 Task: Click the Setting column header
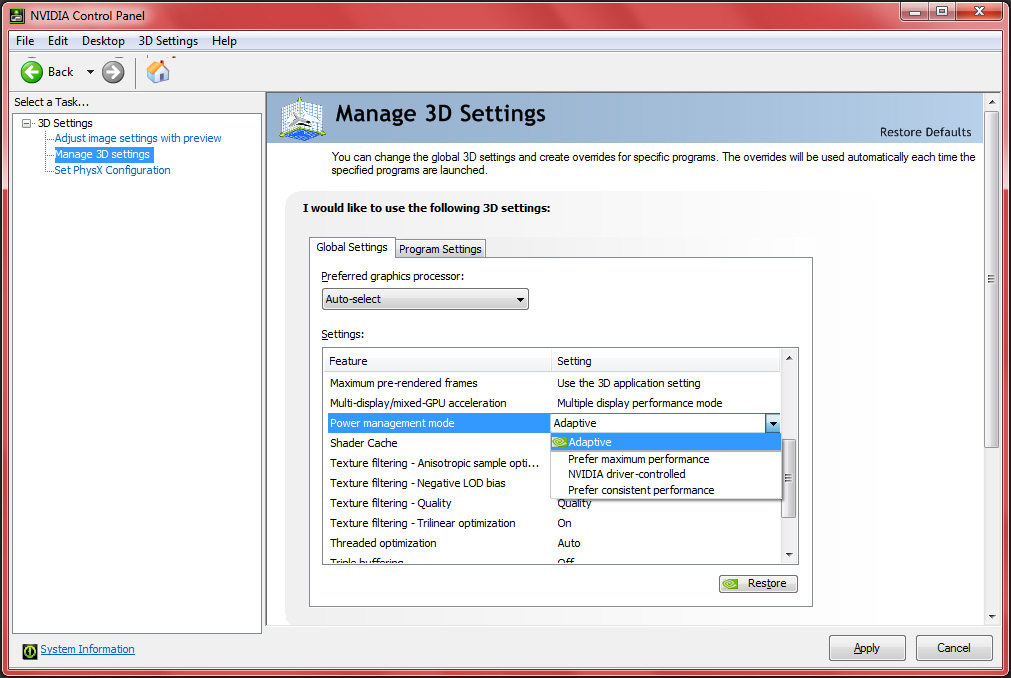pos(666,361)
